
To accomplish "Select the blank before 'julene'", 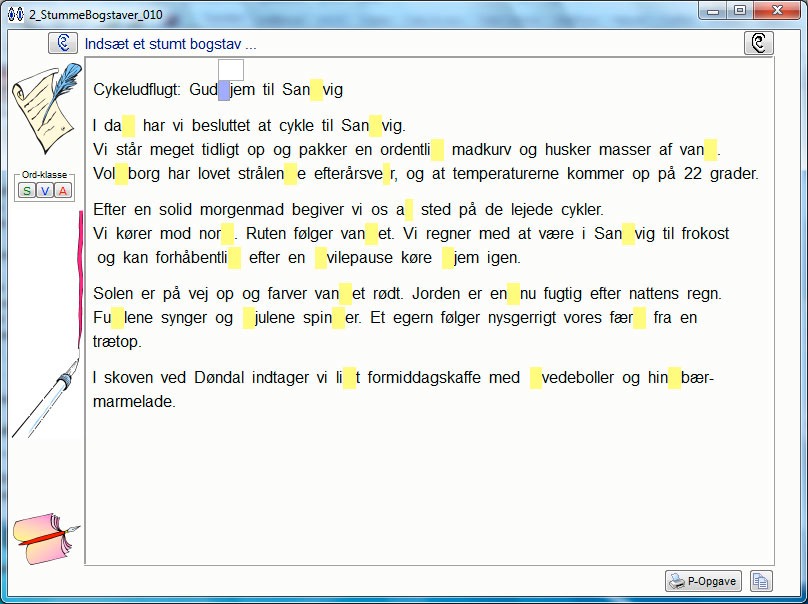I will point(248,317).
